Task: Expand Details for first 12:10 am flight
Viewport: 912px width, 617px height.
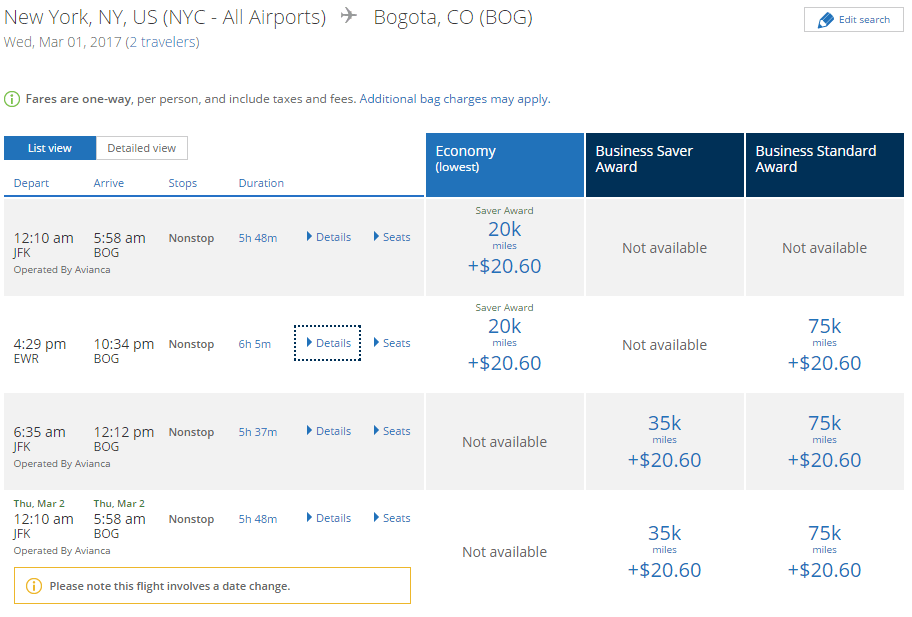Action: [329, 237]
